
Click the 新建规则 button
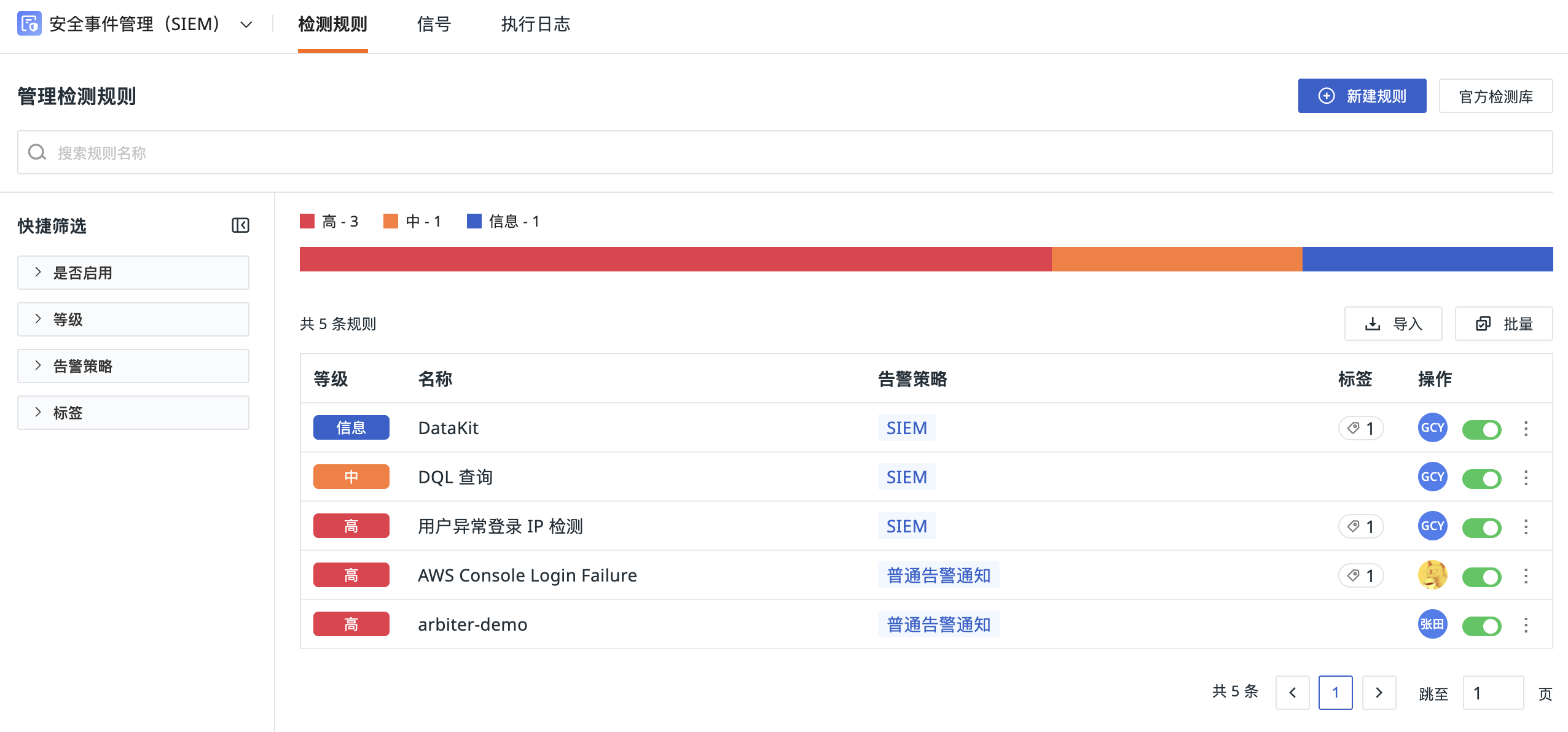[x=1362, y=96]
